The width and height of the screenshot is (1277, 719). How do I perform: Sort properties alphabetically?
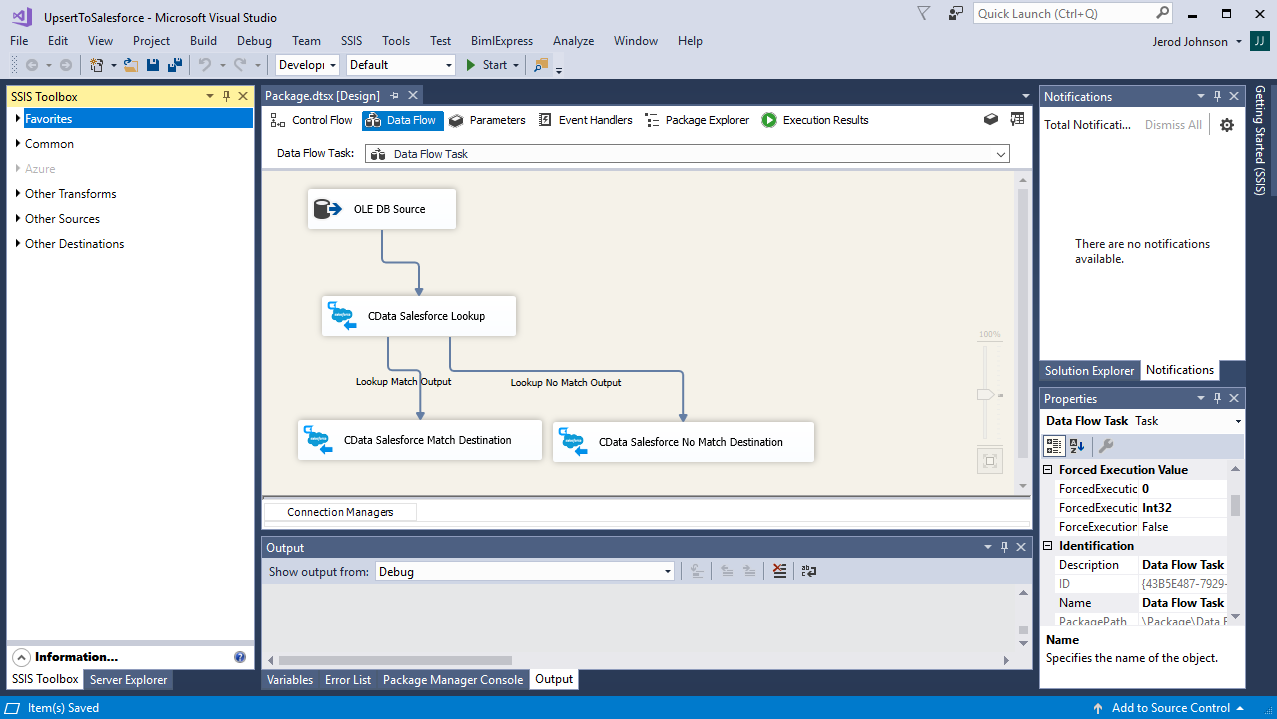point(1077,446)
